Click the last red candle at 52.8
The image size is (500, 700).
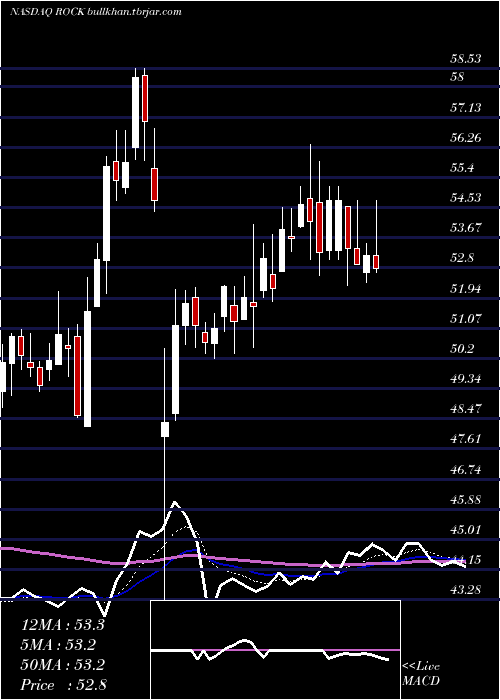tap(376, 262)
